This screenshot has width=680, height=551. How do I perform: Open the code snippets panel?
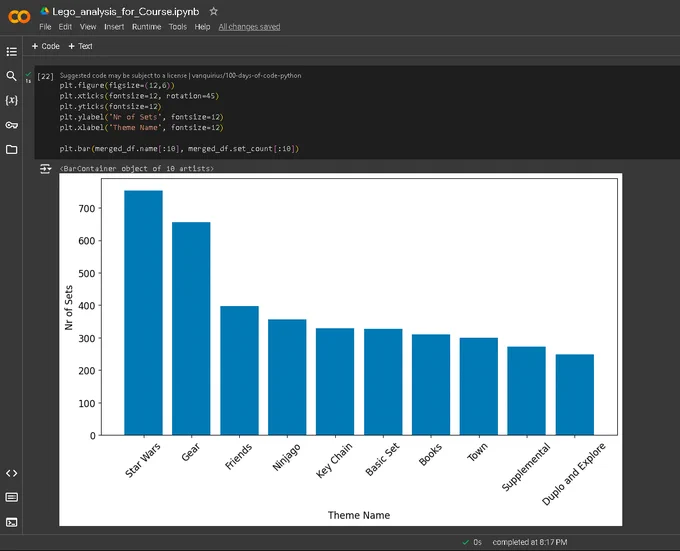pyautogui.click(x=11, y=473)
